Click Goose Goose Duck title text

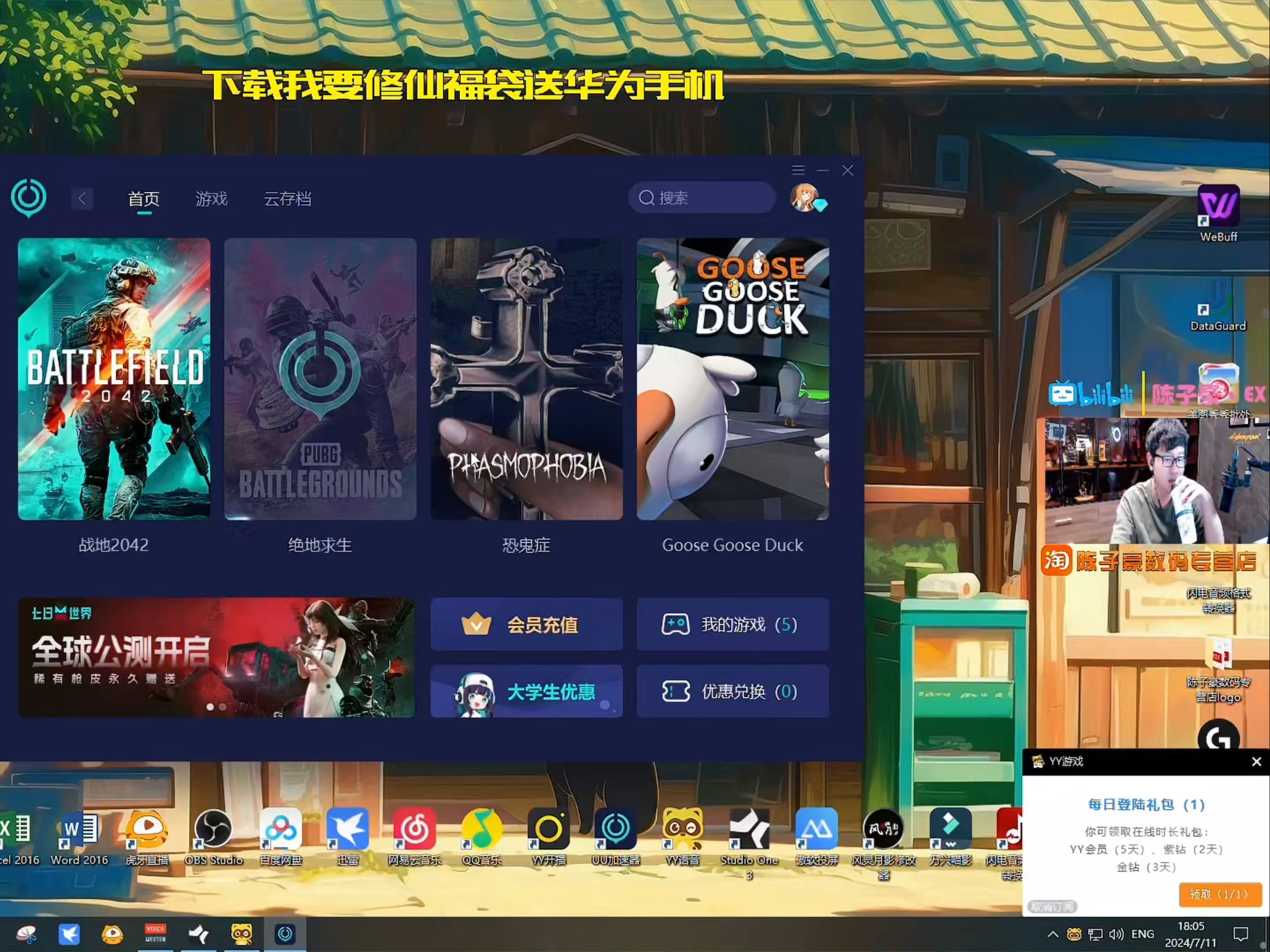pyautogui.click(x=733, y=545)
